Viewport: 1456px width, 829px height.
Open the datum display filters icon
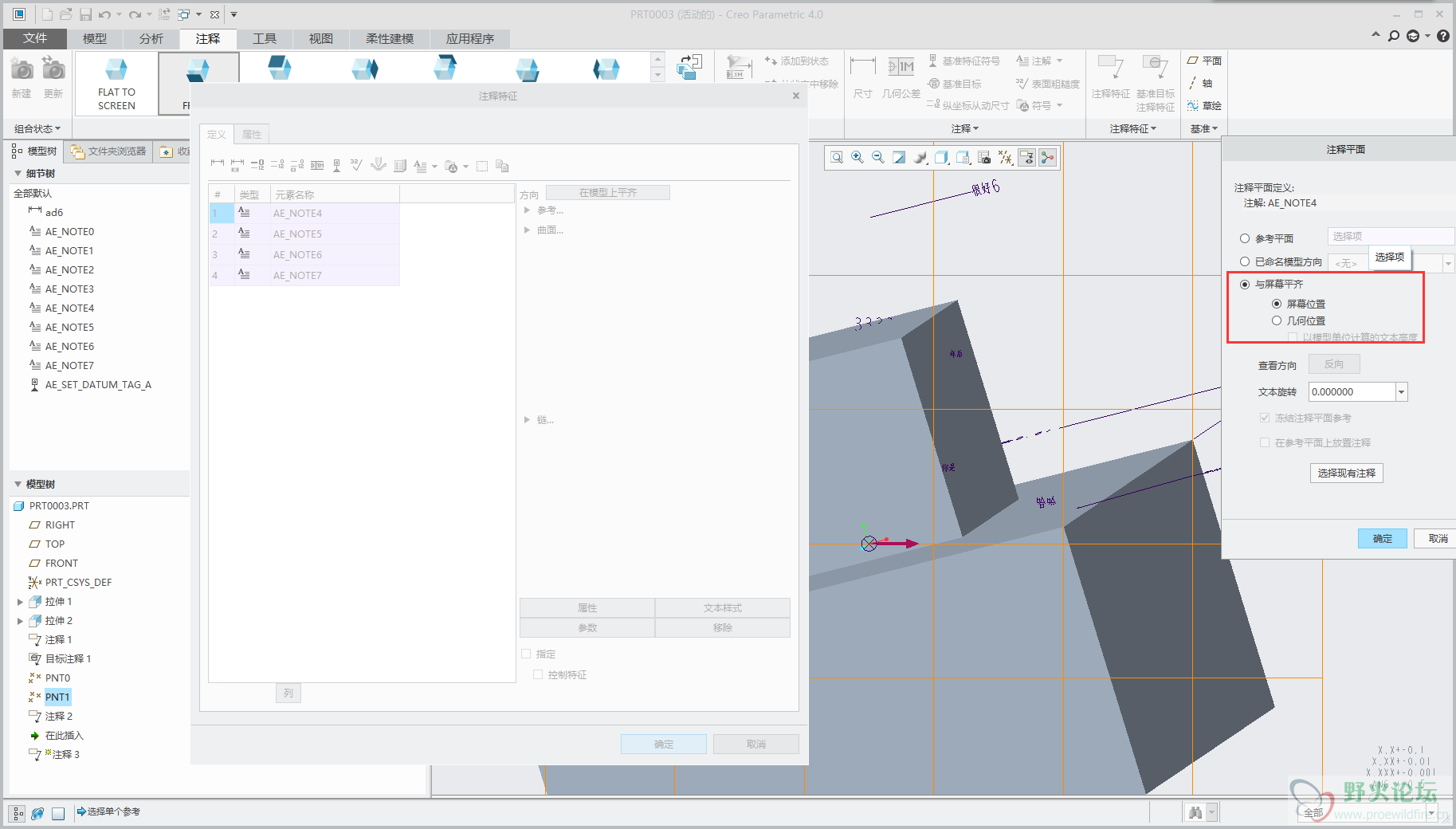1006,158
